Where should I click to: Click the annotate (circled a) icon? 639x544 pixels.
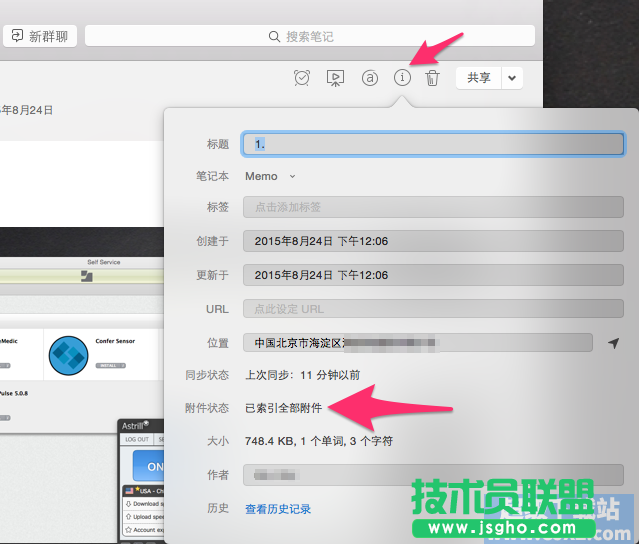click(x=369, y=78)
